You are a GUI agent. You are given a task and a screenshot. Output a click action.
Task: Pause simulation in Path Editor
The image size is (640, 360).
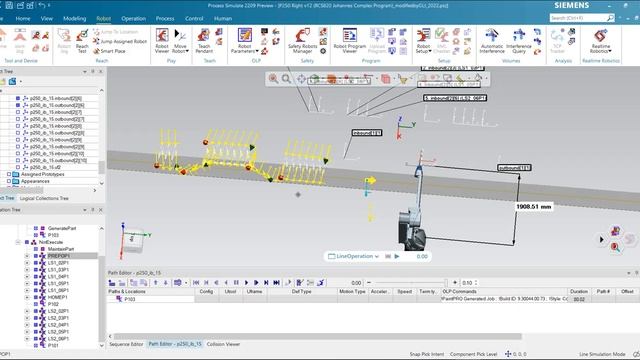point(236,282)
